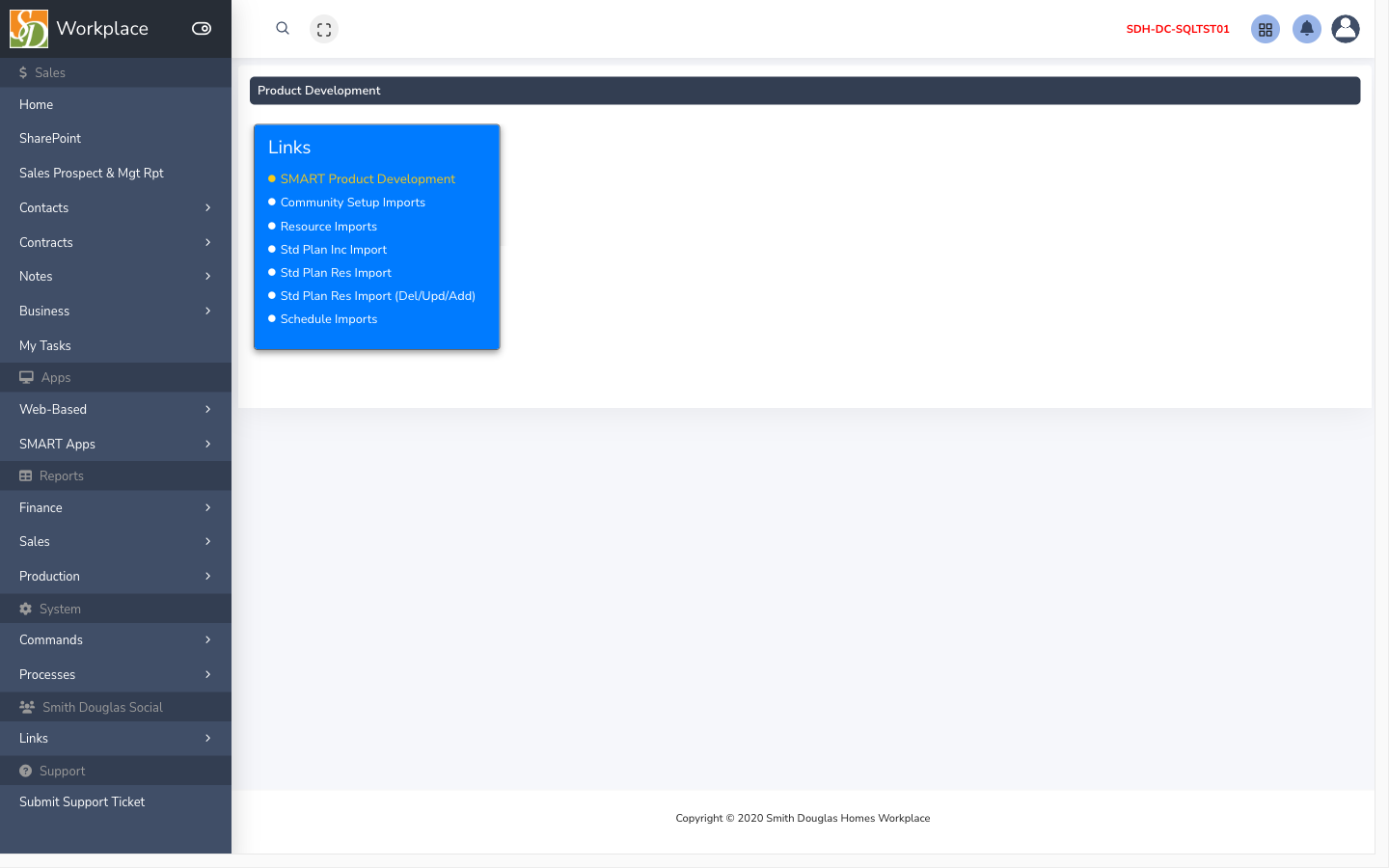The width and height of the screenshot is (1389, 868).
Task: Click the Reports table section icon
Action: pos(26,475)
